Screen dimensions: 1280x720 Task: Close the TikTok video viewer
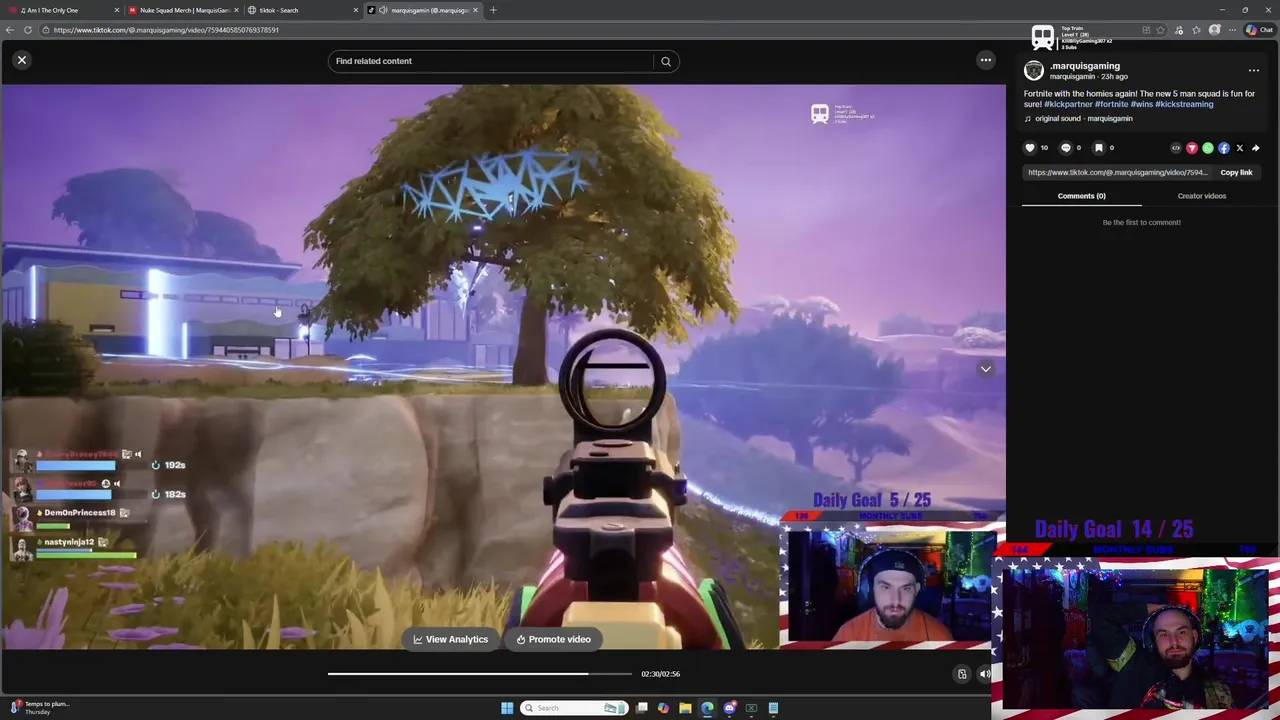(x=21, y=60)
